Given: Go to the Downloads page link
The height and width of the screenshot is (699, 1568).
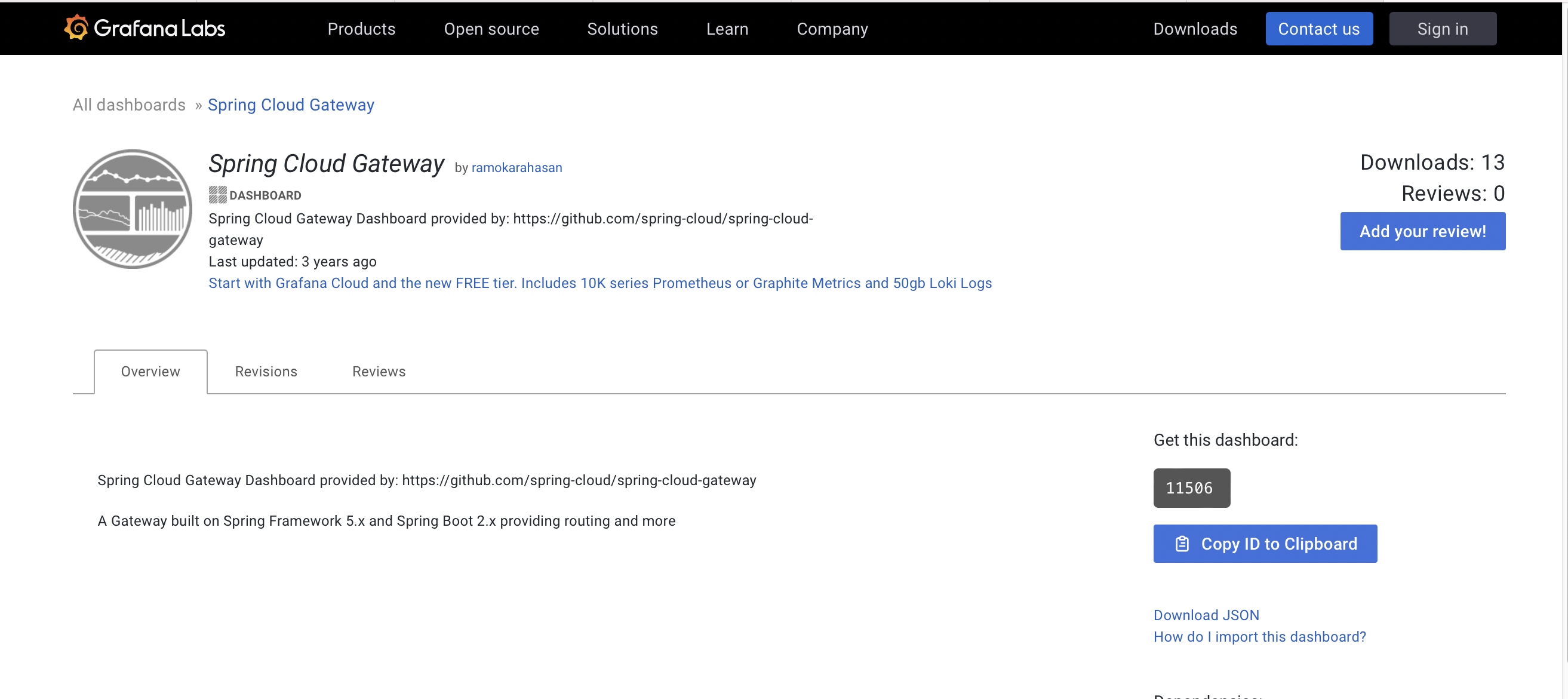Looking at the screenshot, I should coord(1194,29).
